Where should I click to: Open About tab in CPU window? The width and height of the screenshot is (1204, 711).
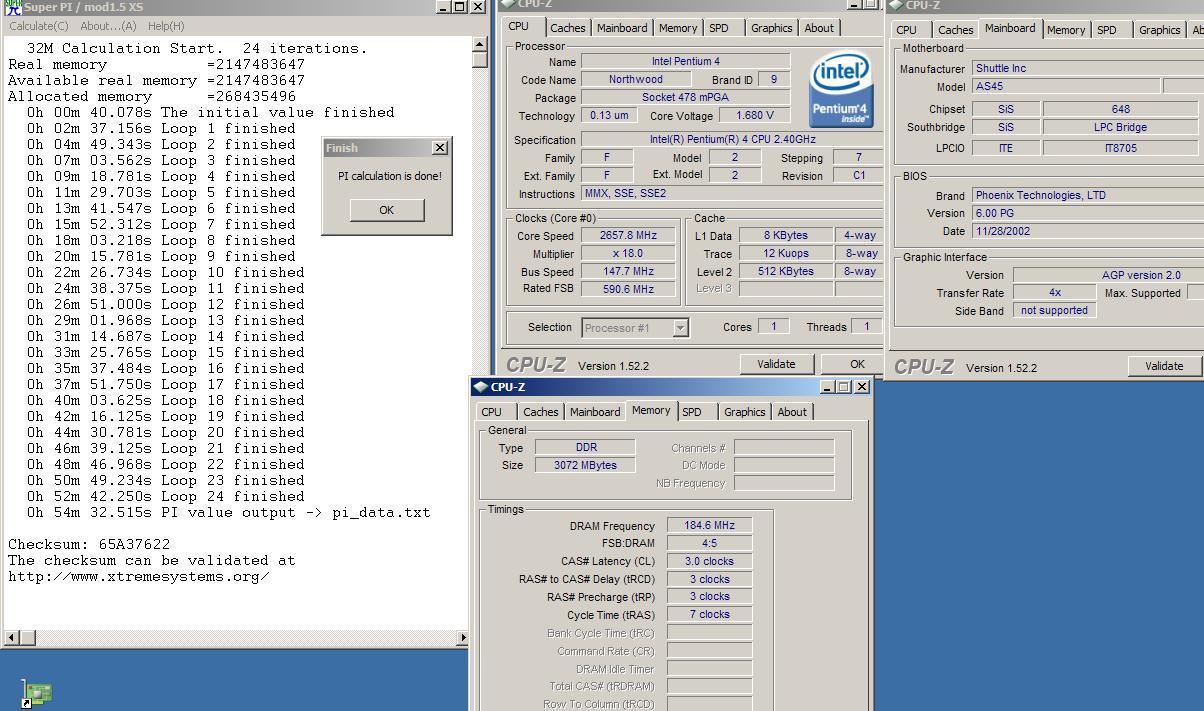[x=819, y=28]
